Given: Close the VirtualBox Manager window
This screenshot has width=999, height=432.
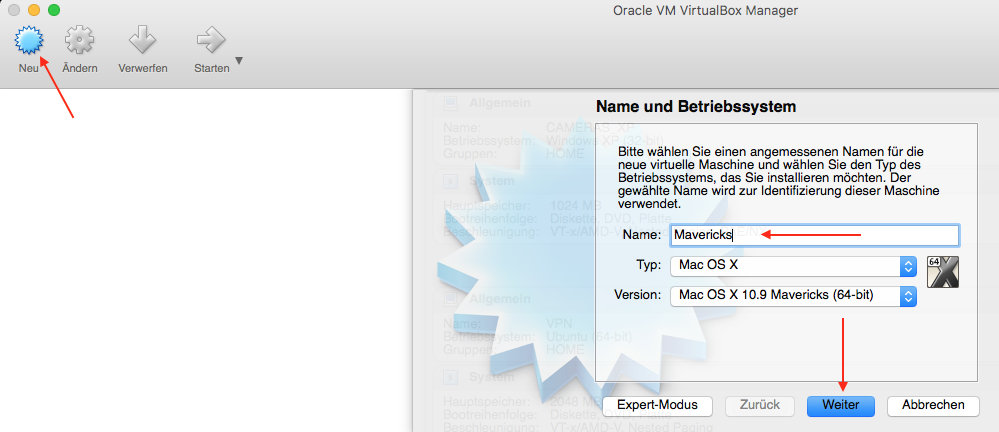Looking at the screenshot, I should (14, 10).
